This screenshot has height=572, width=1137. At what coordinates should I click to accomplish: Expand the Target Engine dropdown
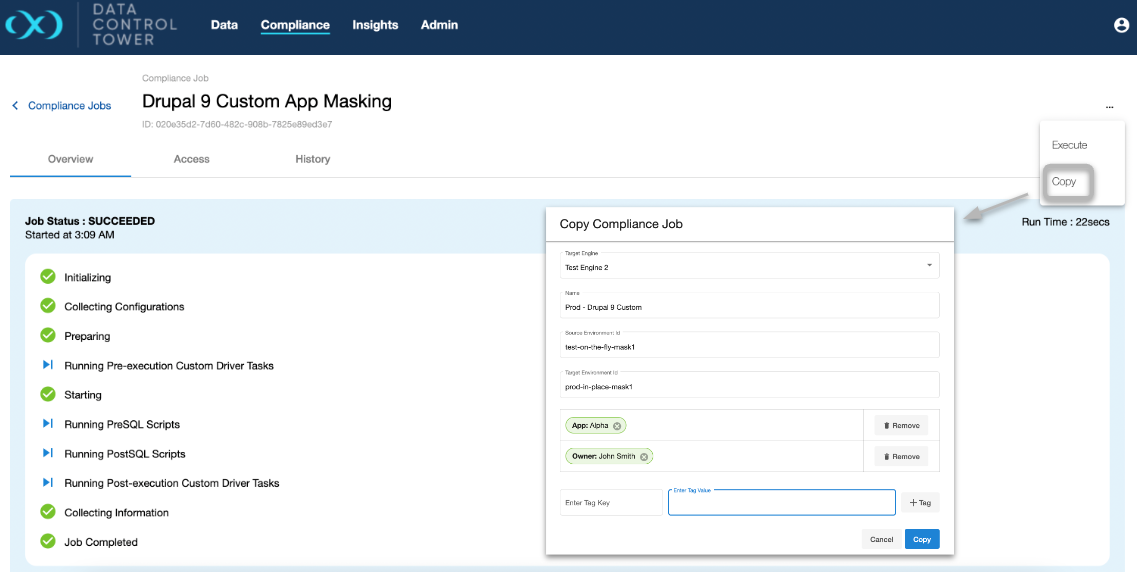tap(929, 266)
